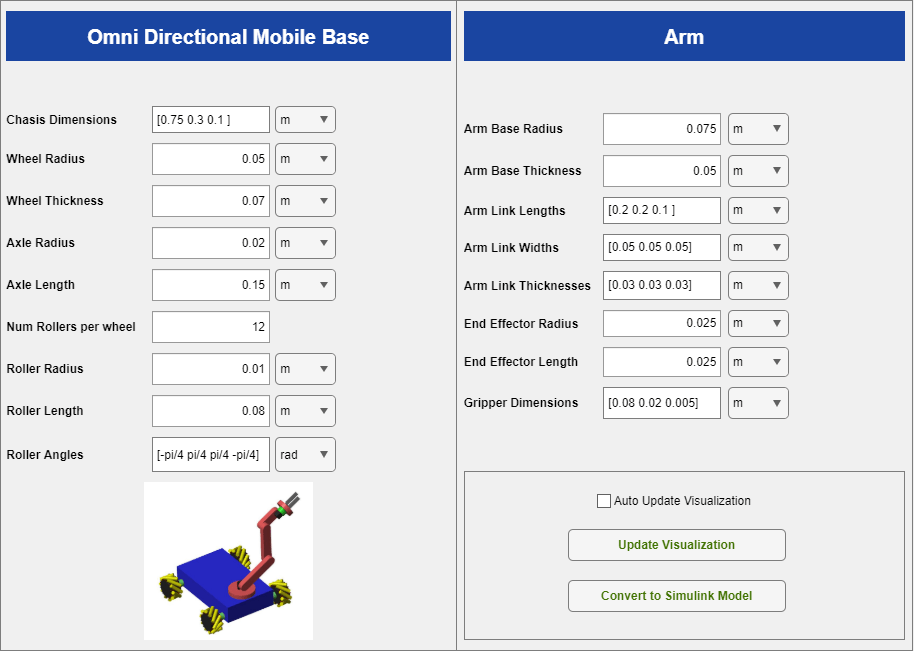Click the Wheel Thickness input field
The width and height of the screenshot is (914, 651).
coord(211,200)
